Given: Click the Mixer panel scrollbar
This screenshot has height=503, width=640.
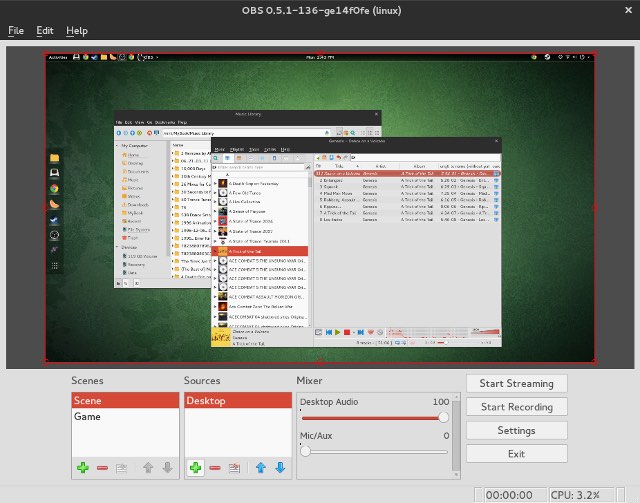Looking at the screenshot, I should (x=456, y=435).
